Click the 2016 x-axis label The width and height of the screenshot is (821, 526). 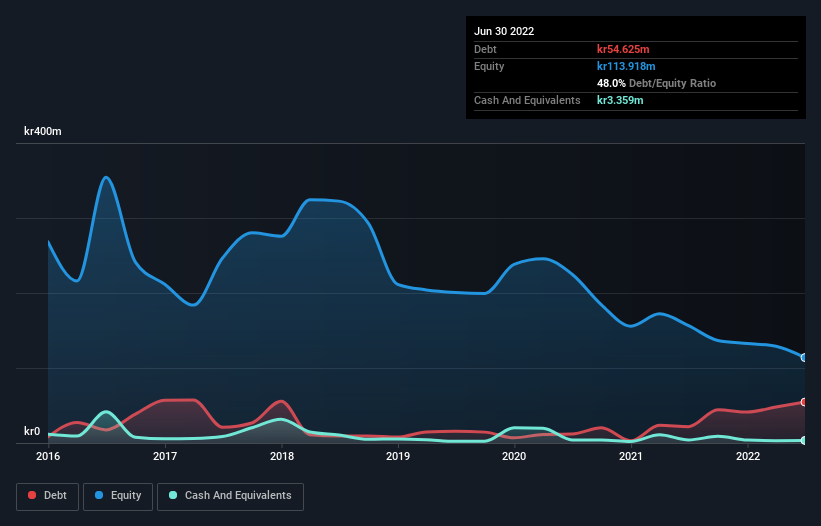point(48,456)
